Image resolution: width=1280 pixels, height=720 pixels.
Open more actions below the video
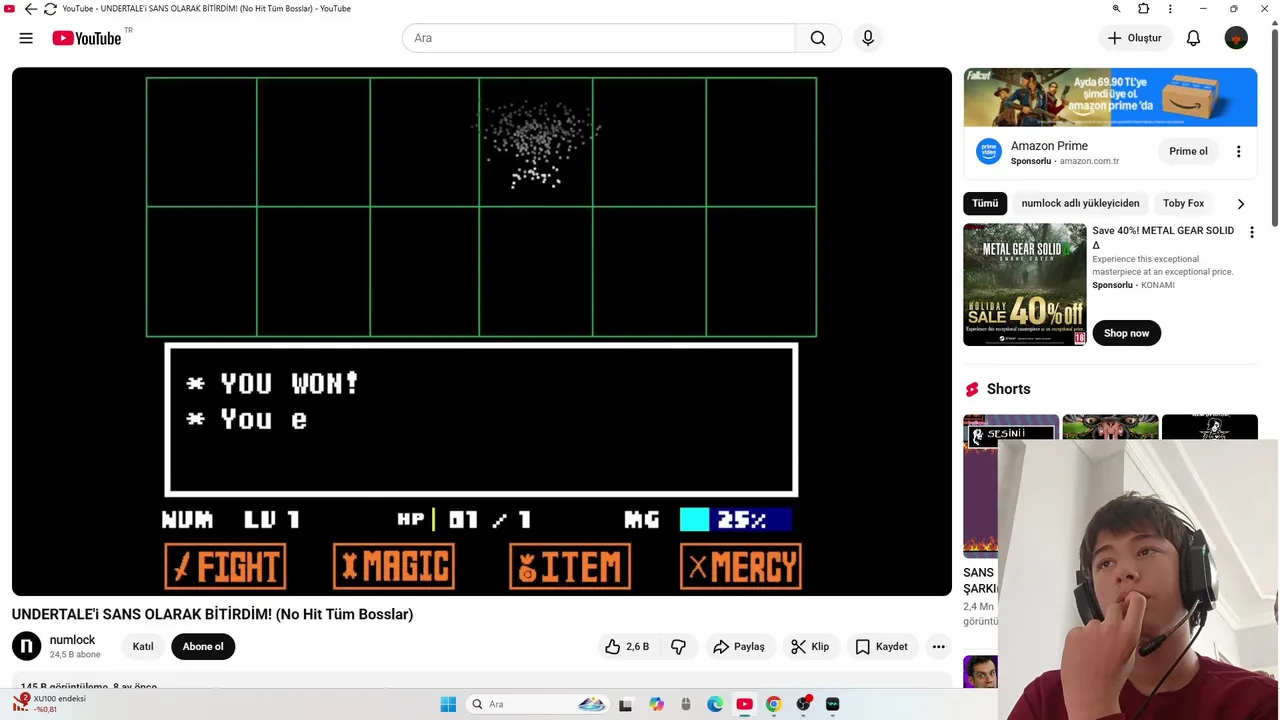[x=938, y=647]
